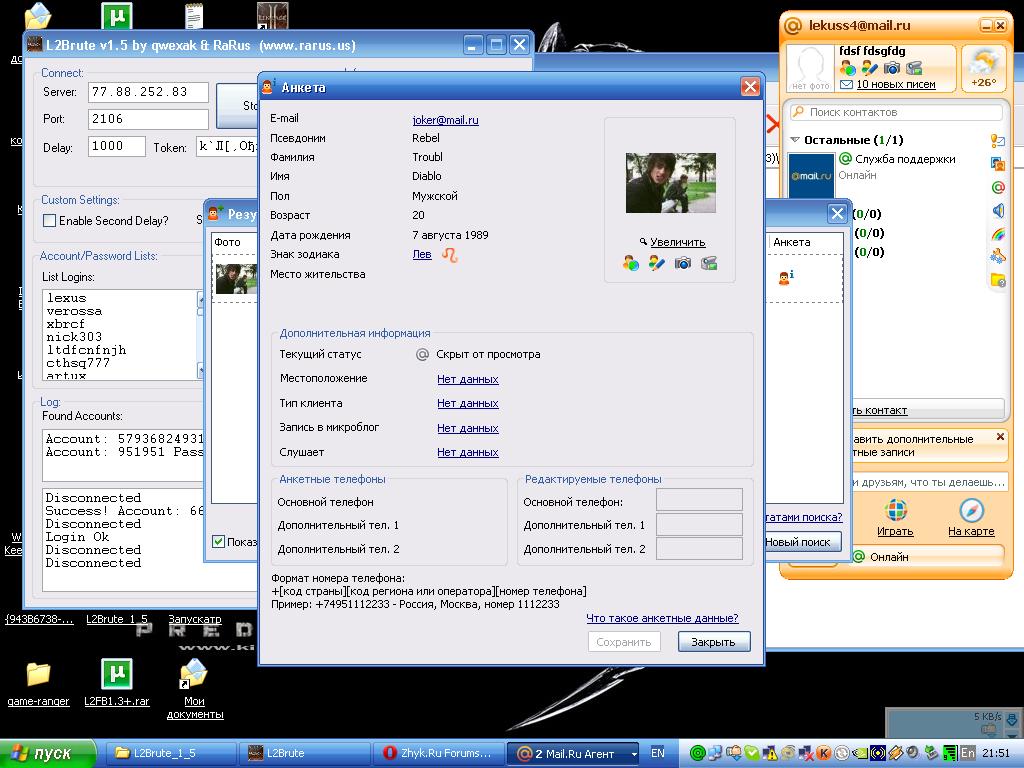Click camera icon below profile photo in Анкета
Viewport: 1024px width, 768px height.
pos(682,263)
